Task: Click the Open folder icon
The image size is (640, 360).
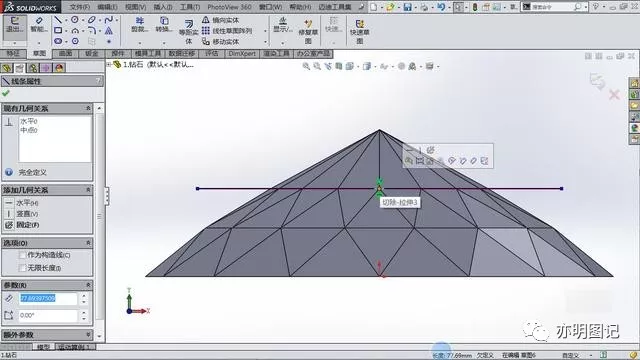Action: pos(390,7)
